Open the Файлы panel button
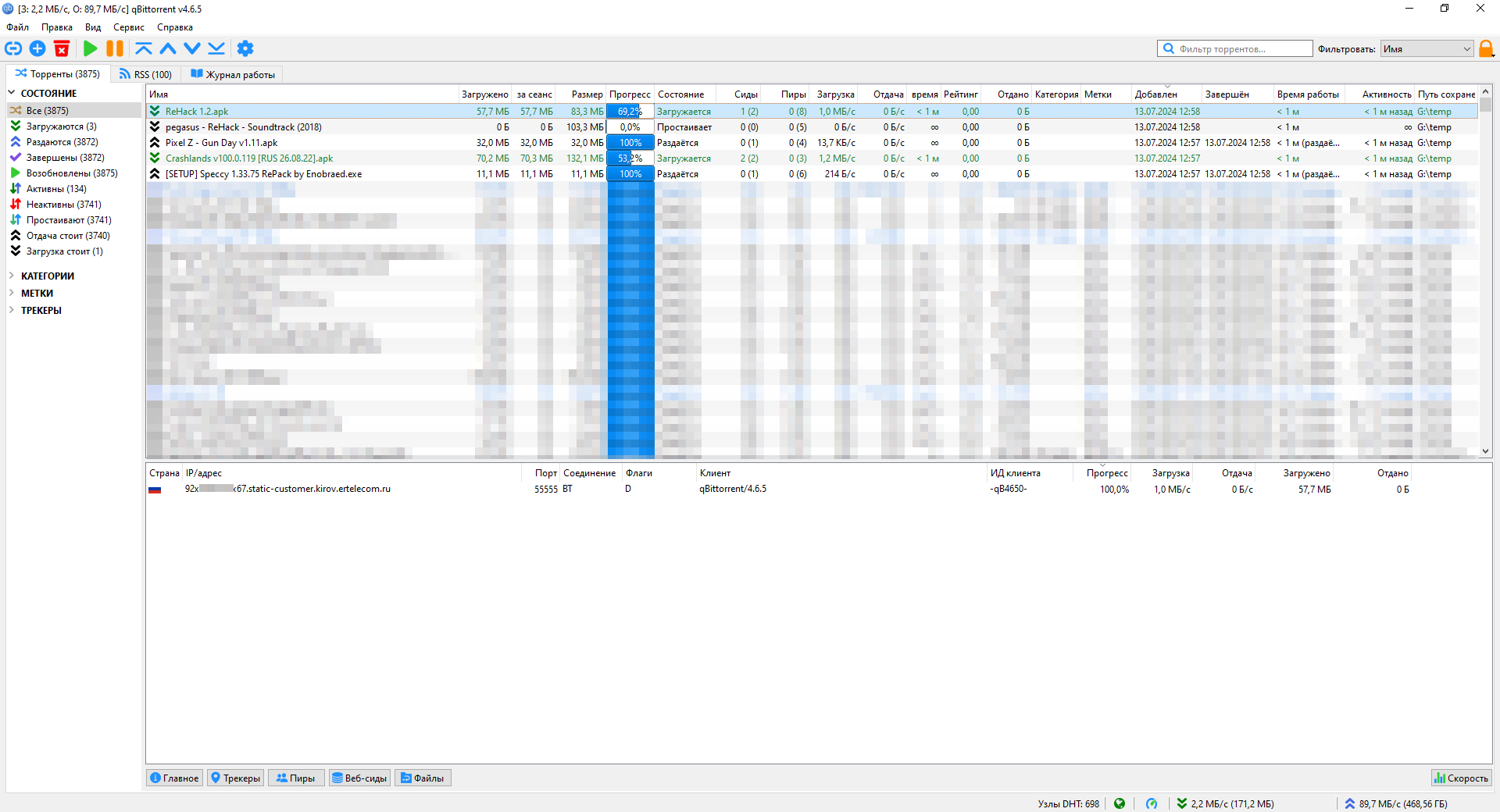The height and width of the screenshot is (812, 1500). (423, 778)
